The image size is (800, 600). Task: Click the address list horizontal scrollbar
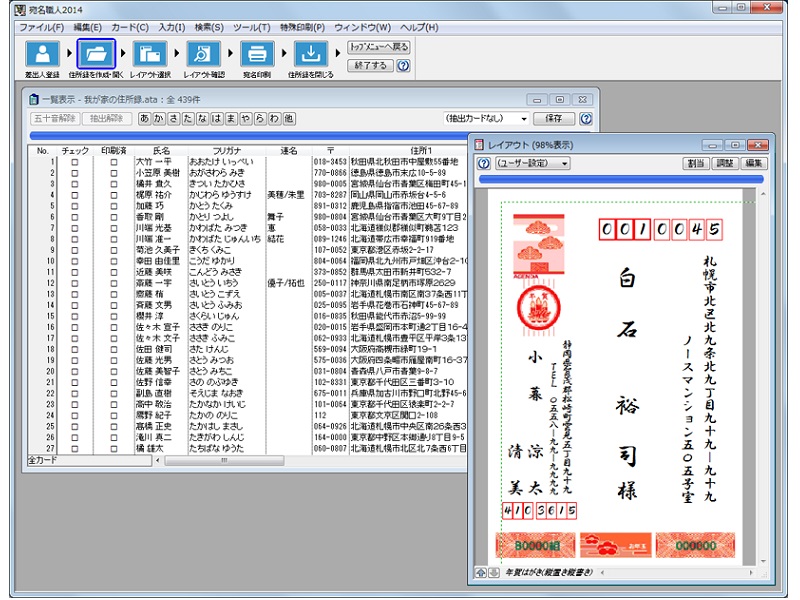coord(210,460)
